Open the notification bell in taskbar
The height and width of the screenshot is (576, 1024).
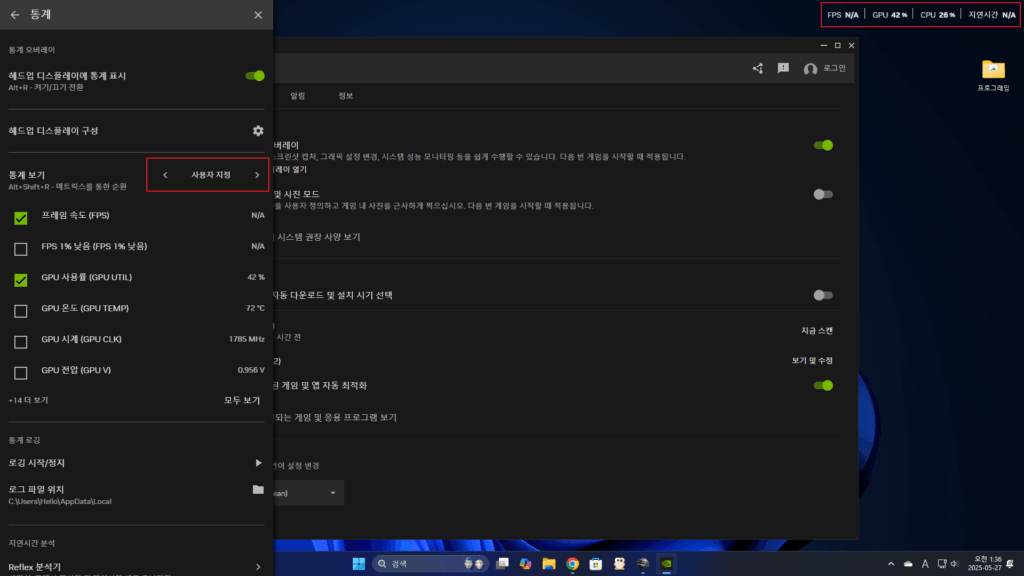pyautogui.click(x=1010, y=564)
